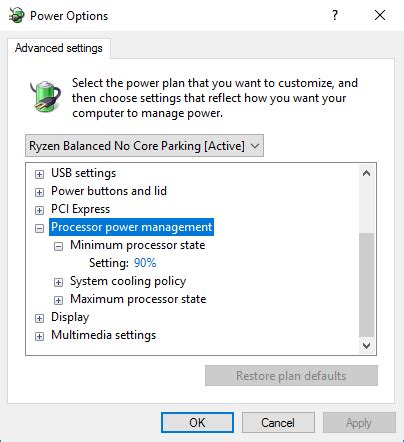Click the OK button
This screenshot has height=442, width=404.
197,422
